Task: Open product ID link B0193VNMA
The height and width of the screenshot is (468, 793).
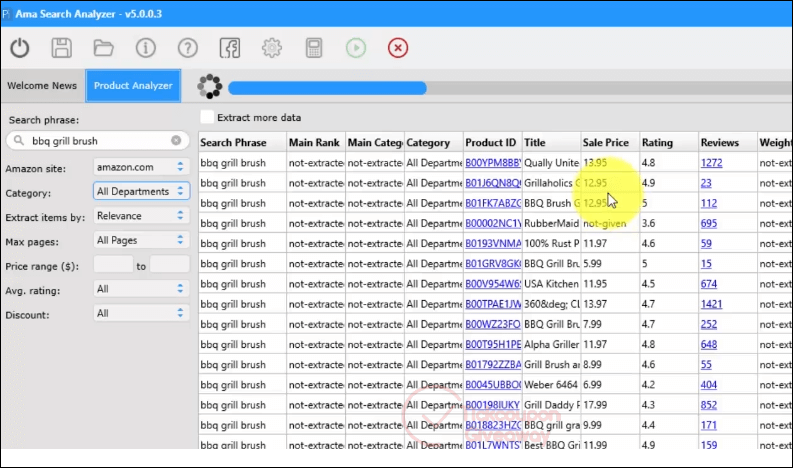Action: click(x=493, y=243)
